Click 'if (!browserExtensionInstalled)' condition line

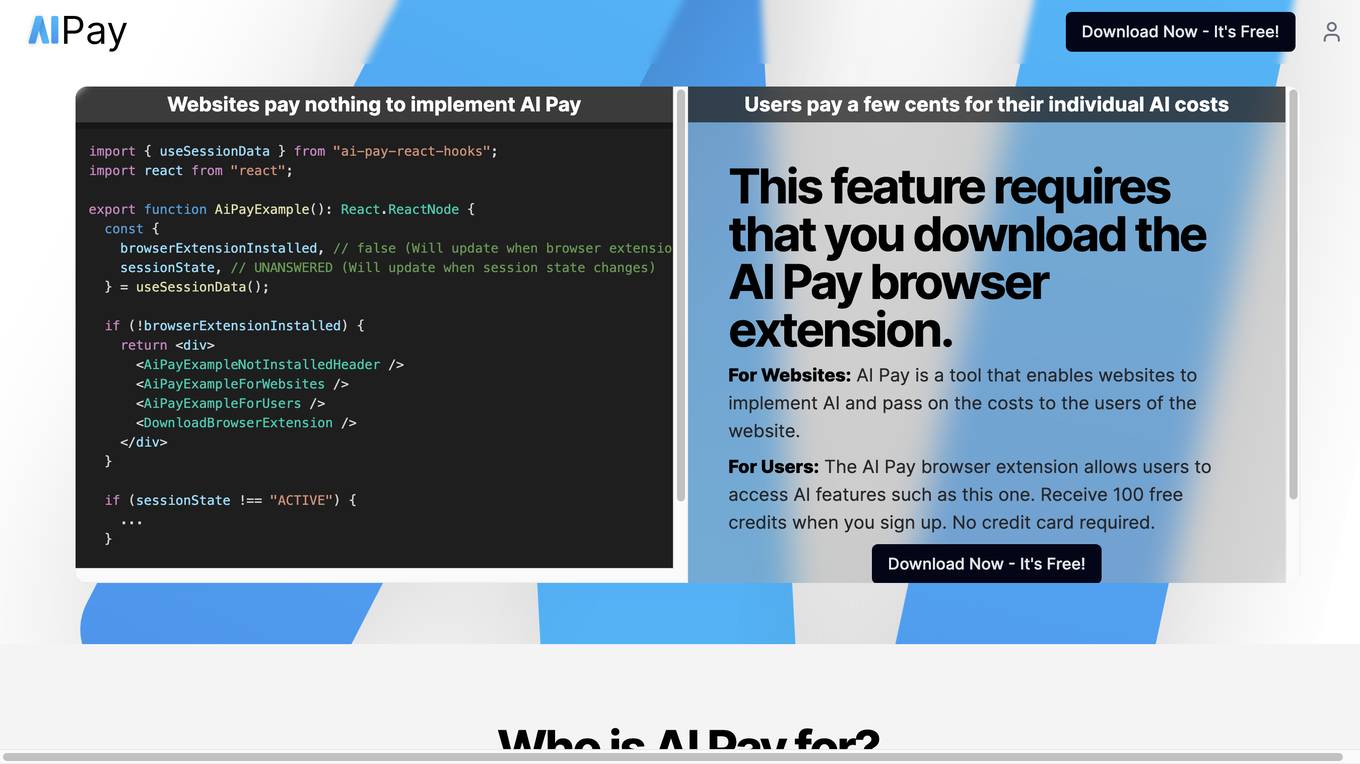pyautogui.click(x=235, y=326)
